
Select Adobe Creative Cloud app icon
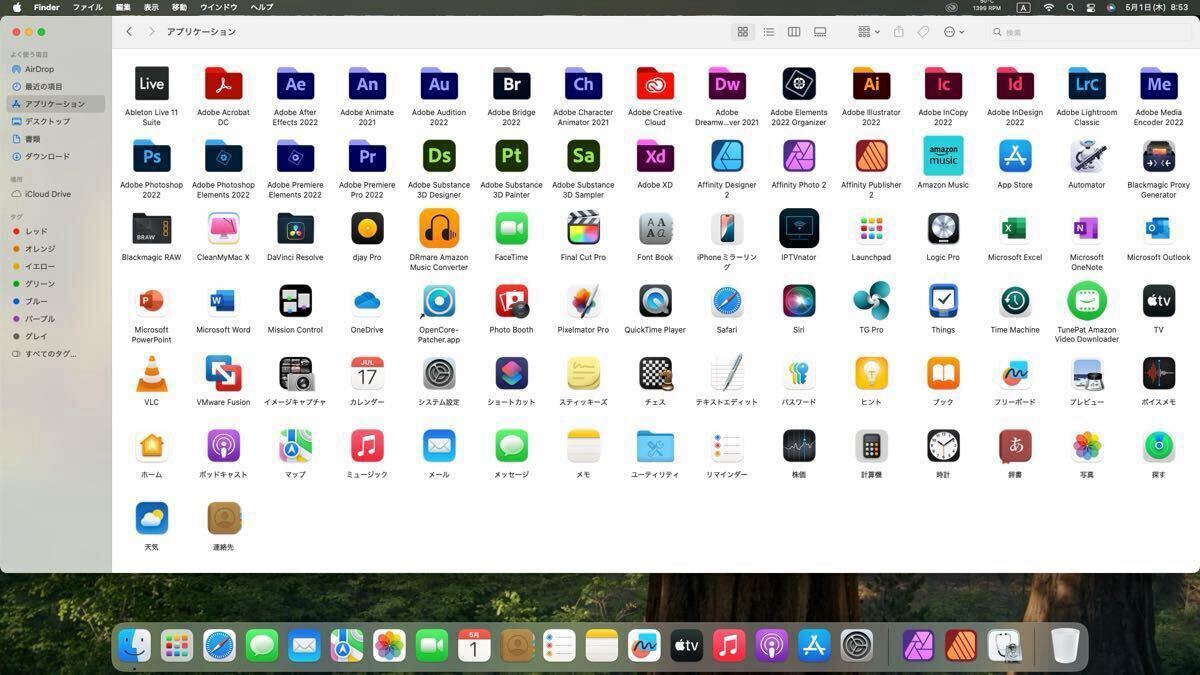click(x=655, y=84)
